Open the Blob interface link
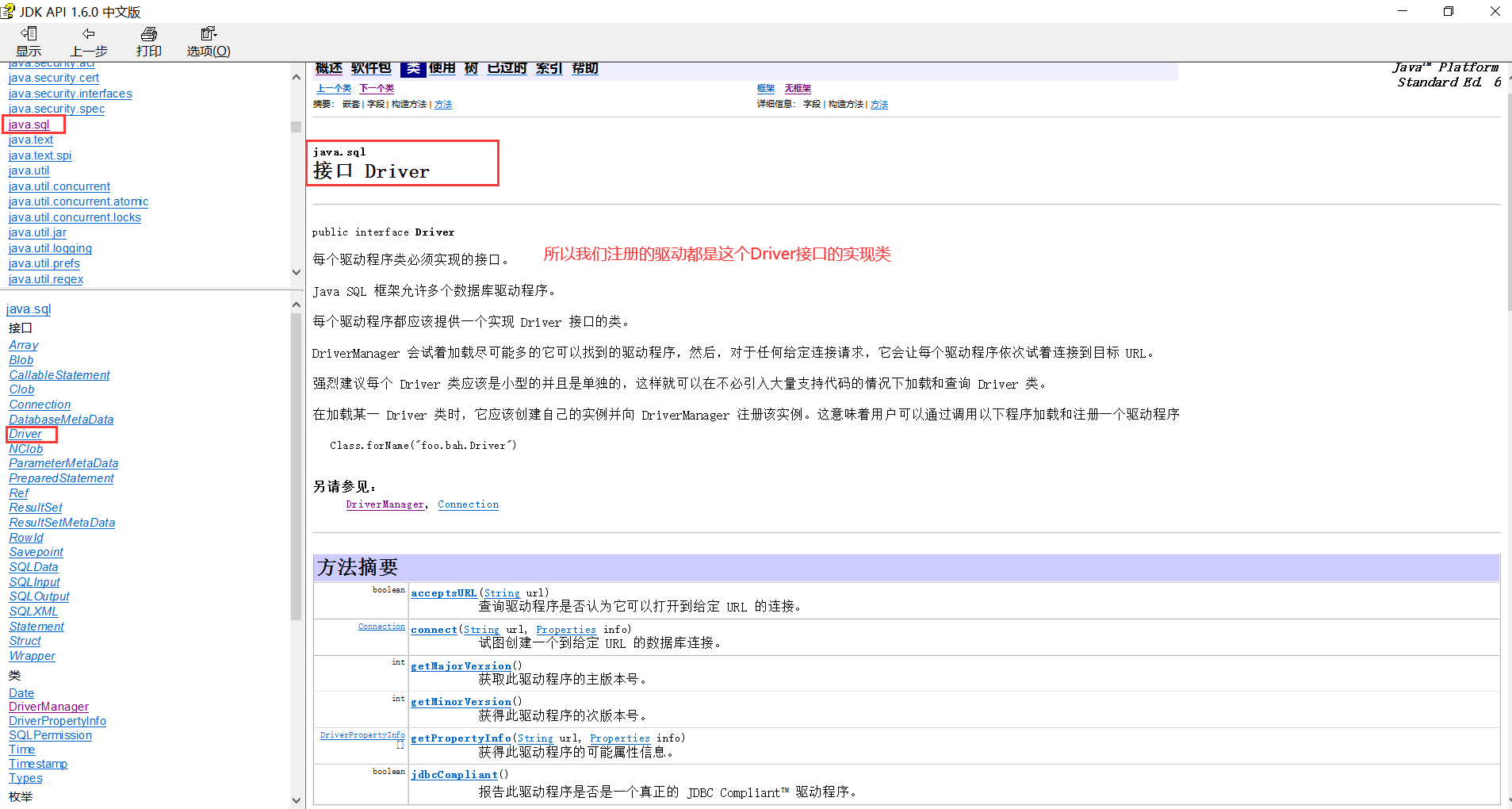 21,360
